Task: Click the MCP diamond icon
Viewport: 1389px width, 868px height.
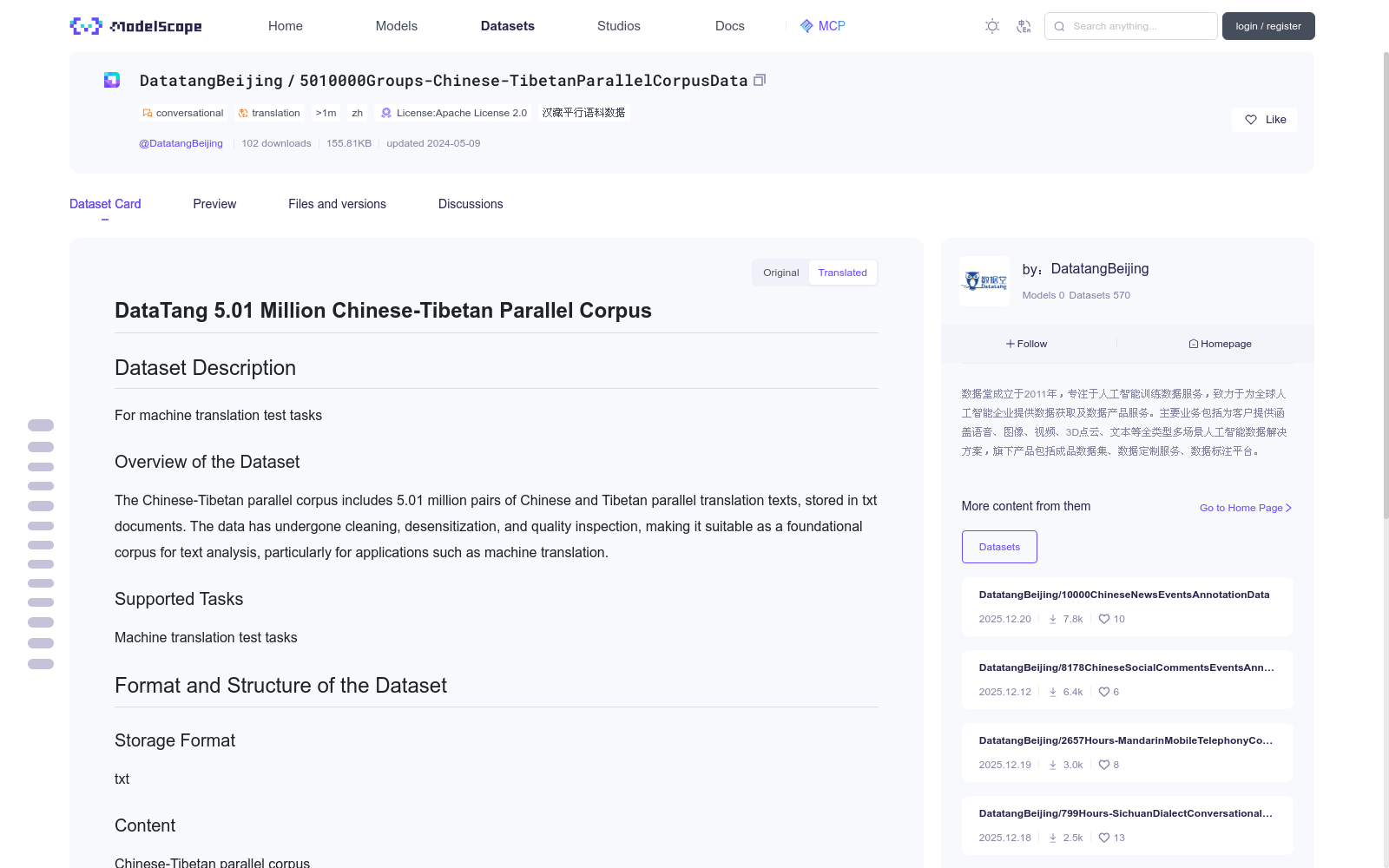Action: [x=806, y=26]
